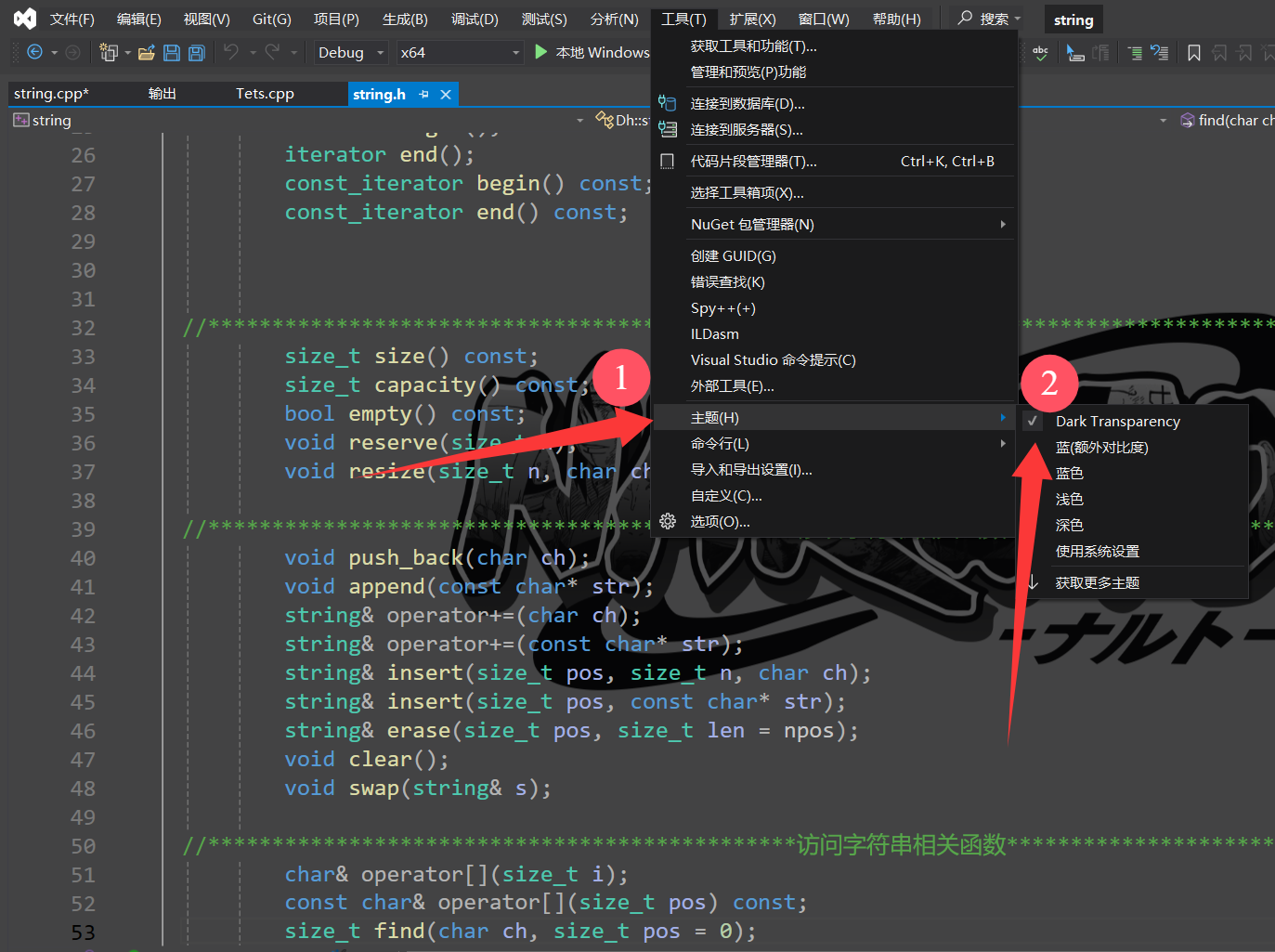1275x952 pixels.
Task: Click the undo arrow icon
Action: (231, 52)
